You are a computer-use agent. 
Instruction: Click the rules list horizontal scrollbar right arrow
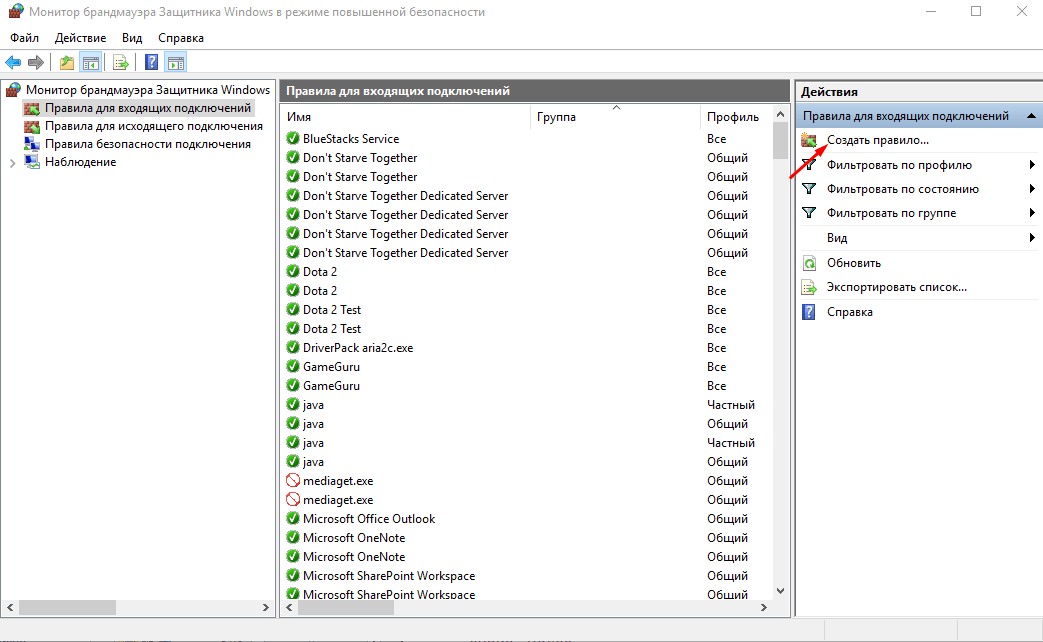pyautogui.click(x=764, y=607)
